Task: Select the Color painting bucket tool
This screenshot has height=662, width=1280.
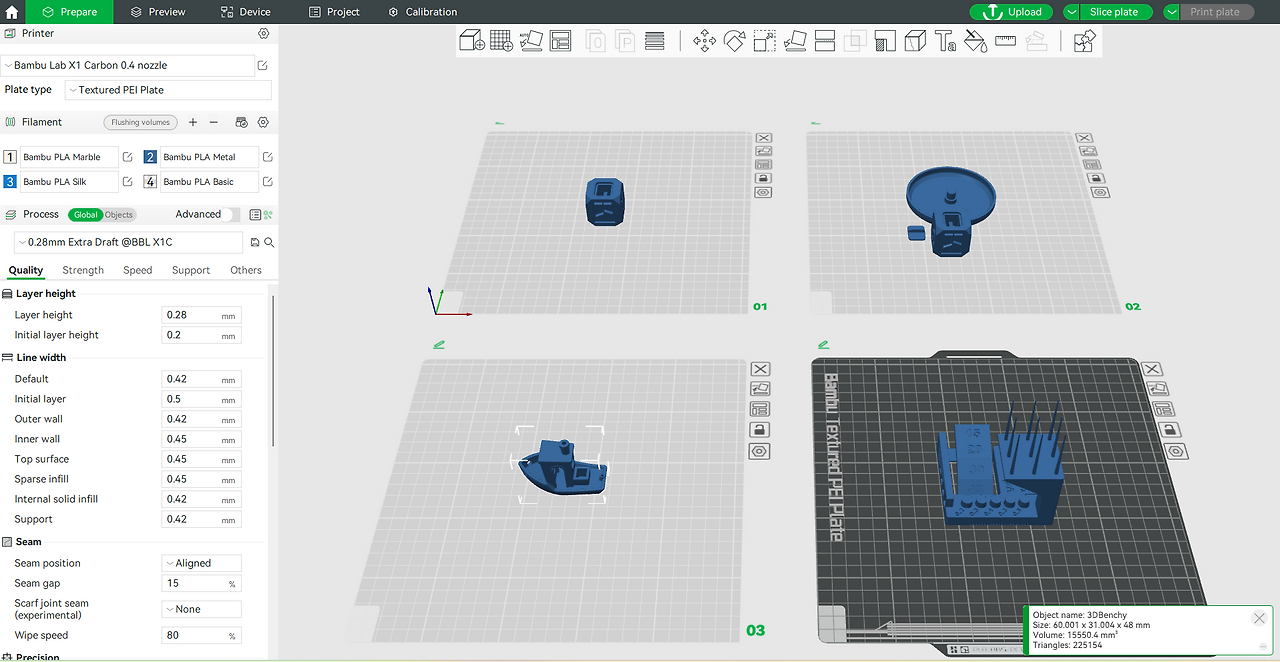Action: coord(975,41)
